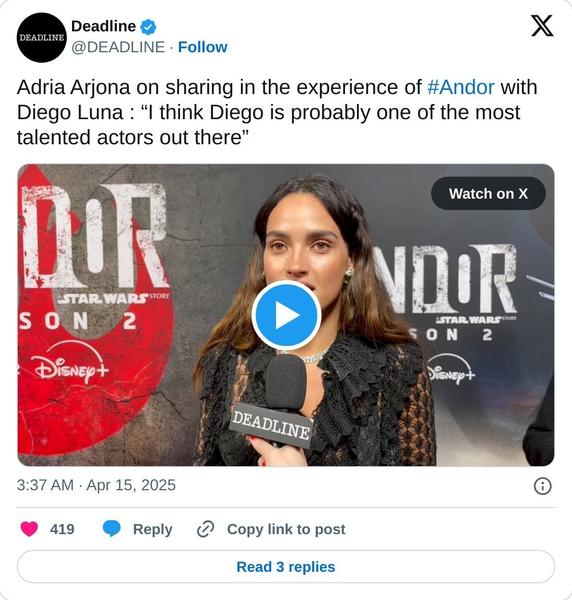Click the 419 likes count
The width and height of the screenshot is (572, 600).
click(x=62, y=529)
